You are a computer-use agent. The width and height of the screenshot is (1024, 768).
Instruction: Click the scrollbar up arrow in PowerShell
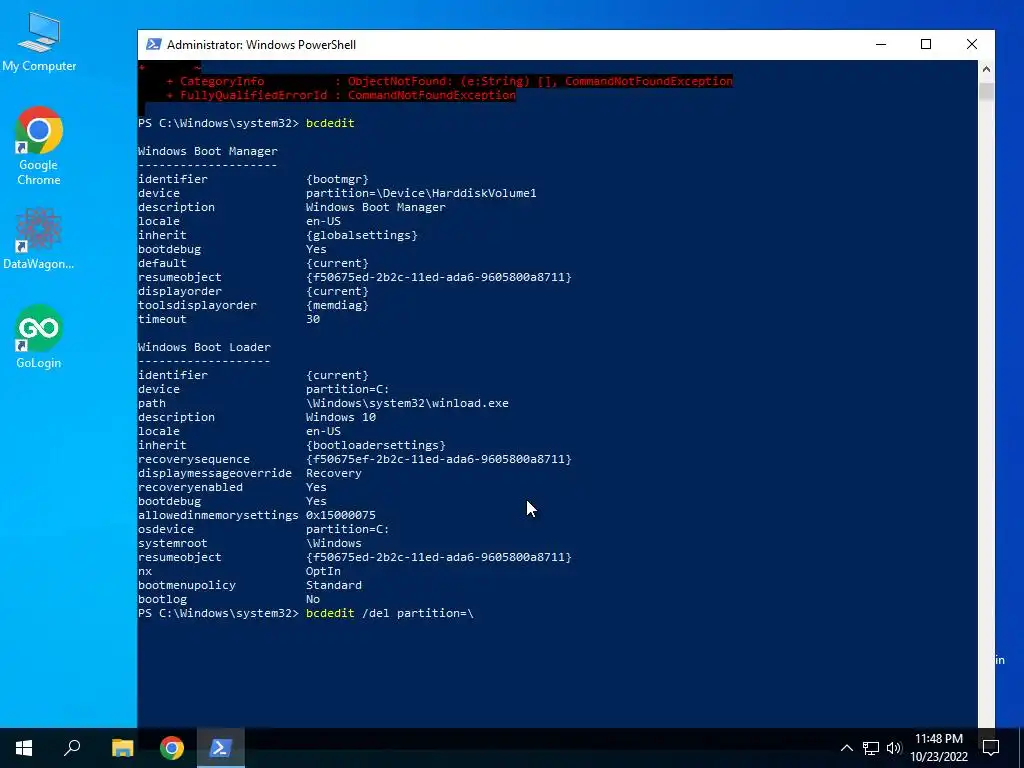[986, 69]
